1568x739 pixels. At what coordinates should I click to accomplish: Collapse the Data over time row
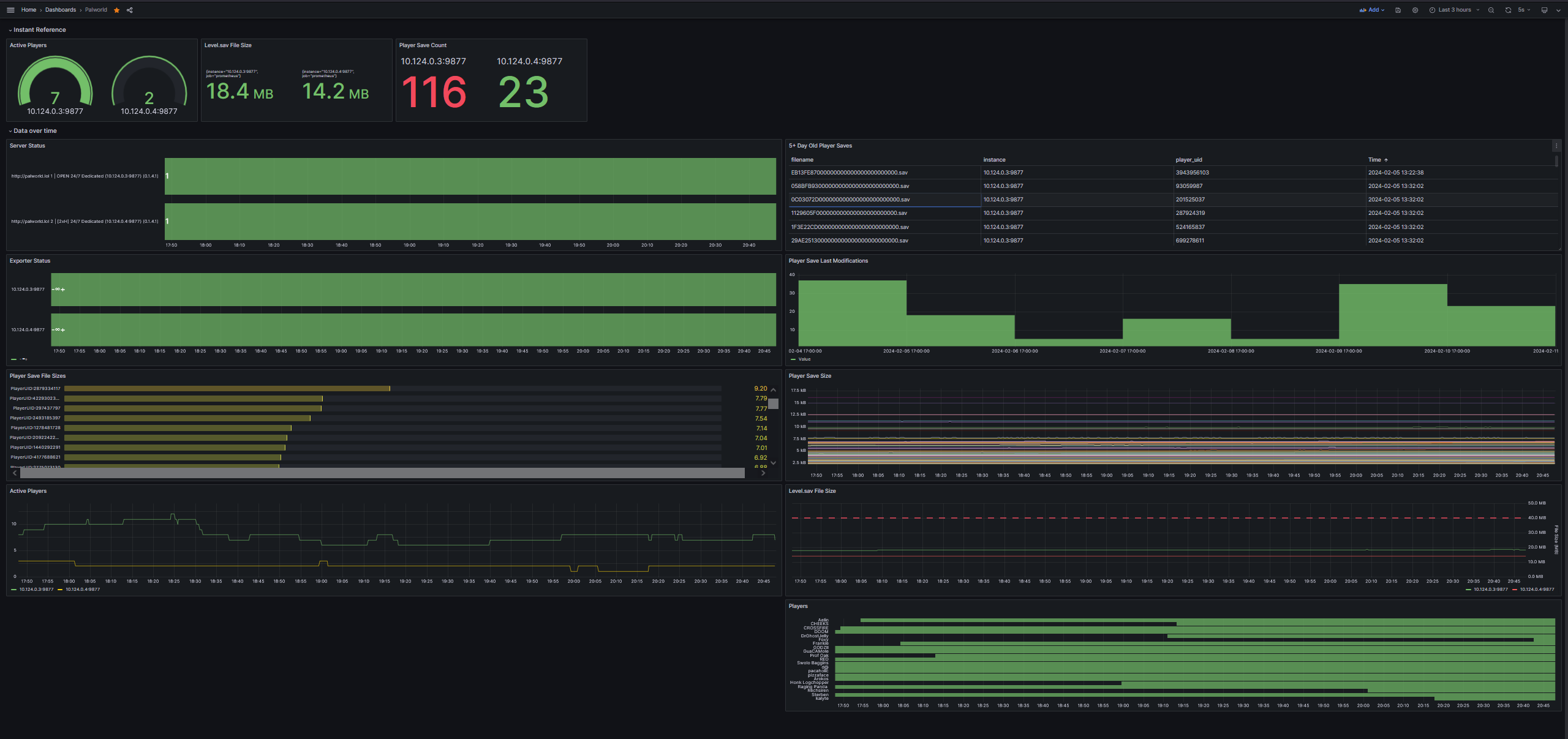point(35,130)
